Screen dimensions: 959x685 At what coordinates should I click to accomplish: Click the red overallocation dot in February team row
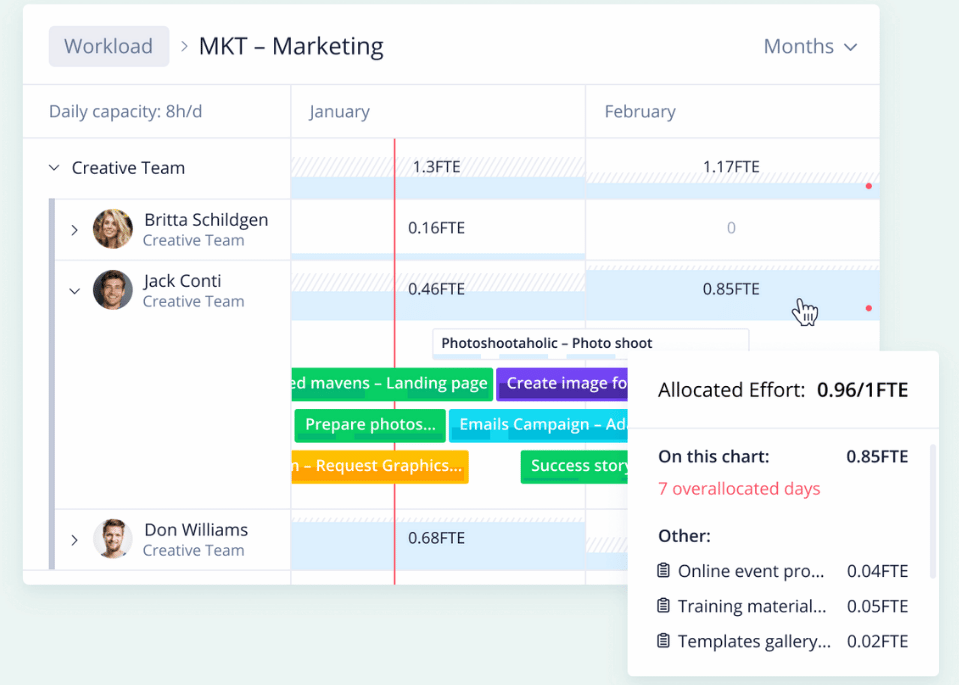point(868,185)
